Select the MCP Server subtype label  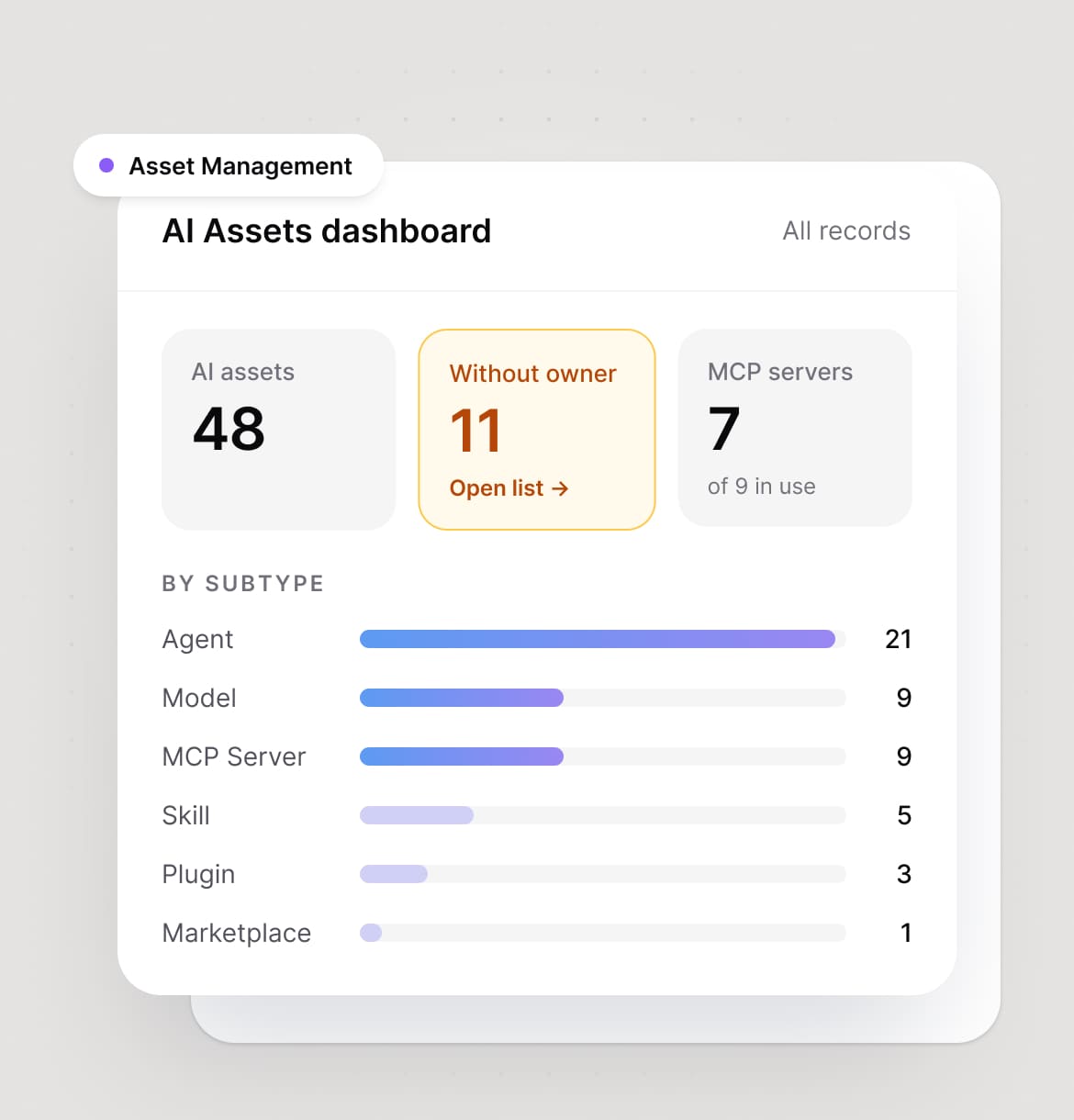tap(234, 756)
